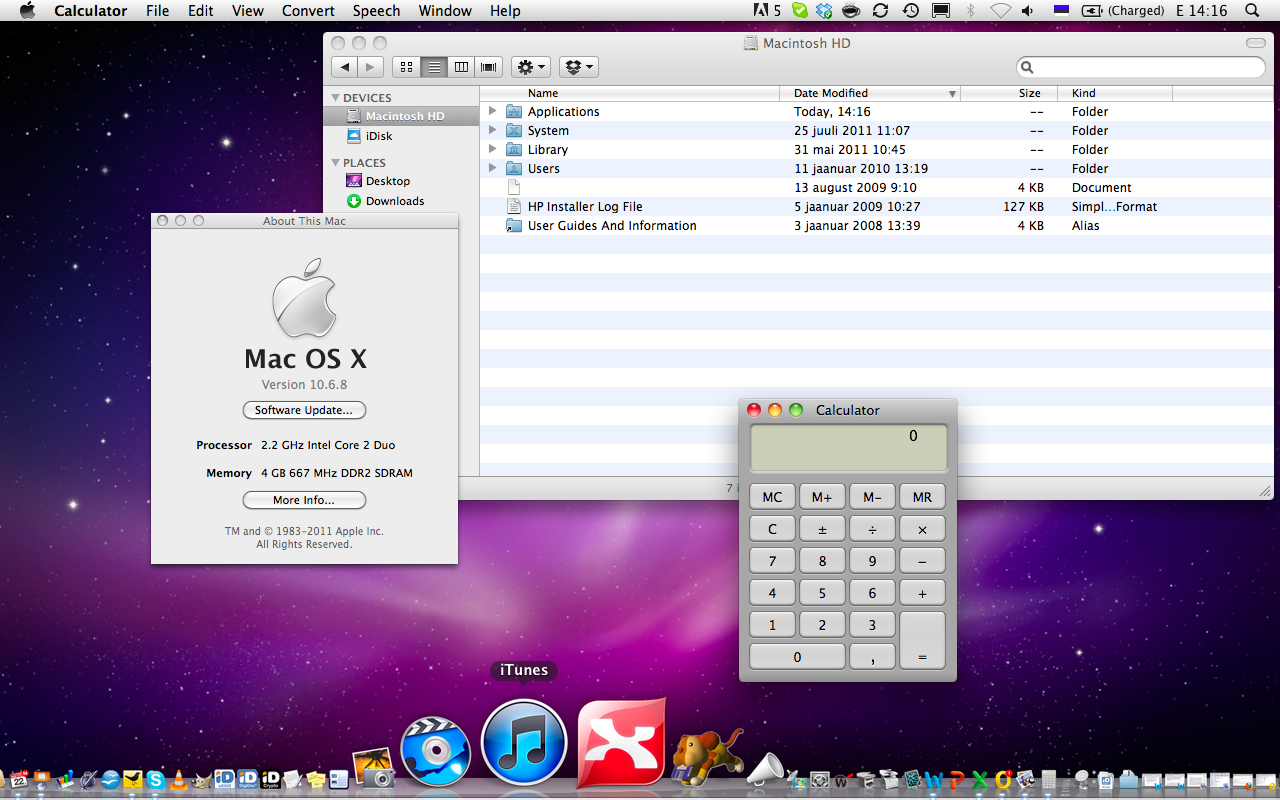Viewport: 1280px width, 800px height.
Task: Open the Convert menu
Action: click(x=308, y=11)
